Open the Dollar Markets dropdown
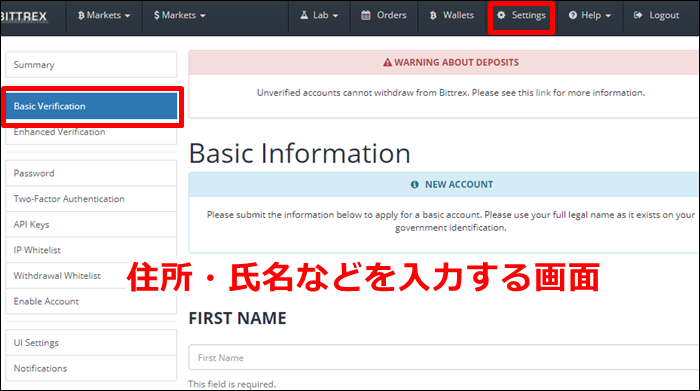The image size is (700, 391). [x=179, y=16]
